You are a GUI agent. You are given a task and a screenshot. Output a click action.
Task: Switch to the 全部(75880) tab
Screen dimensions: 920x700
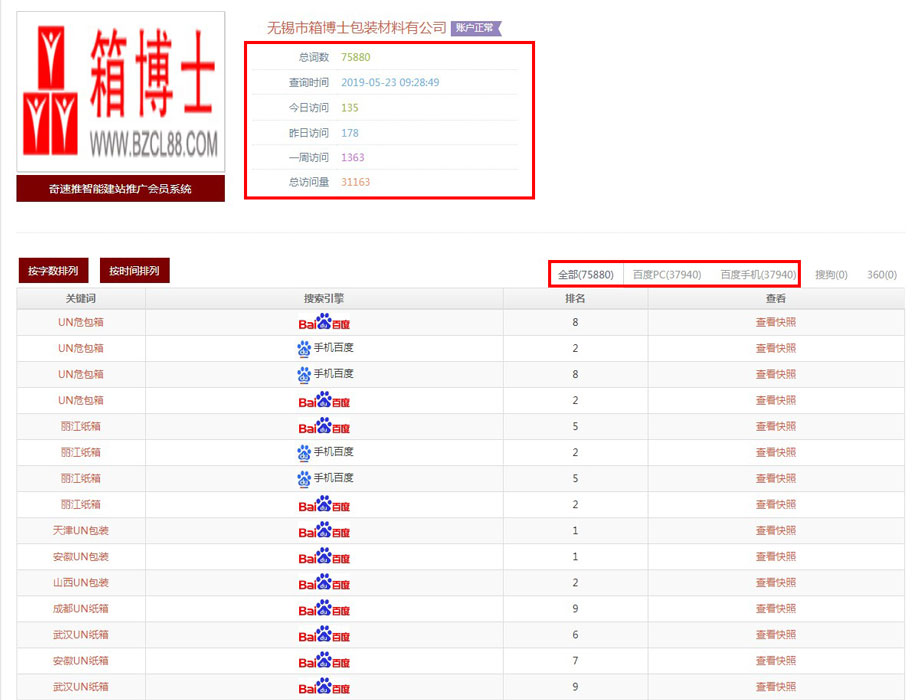[x=585, y=274]
